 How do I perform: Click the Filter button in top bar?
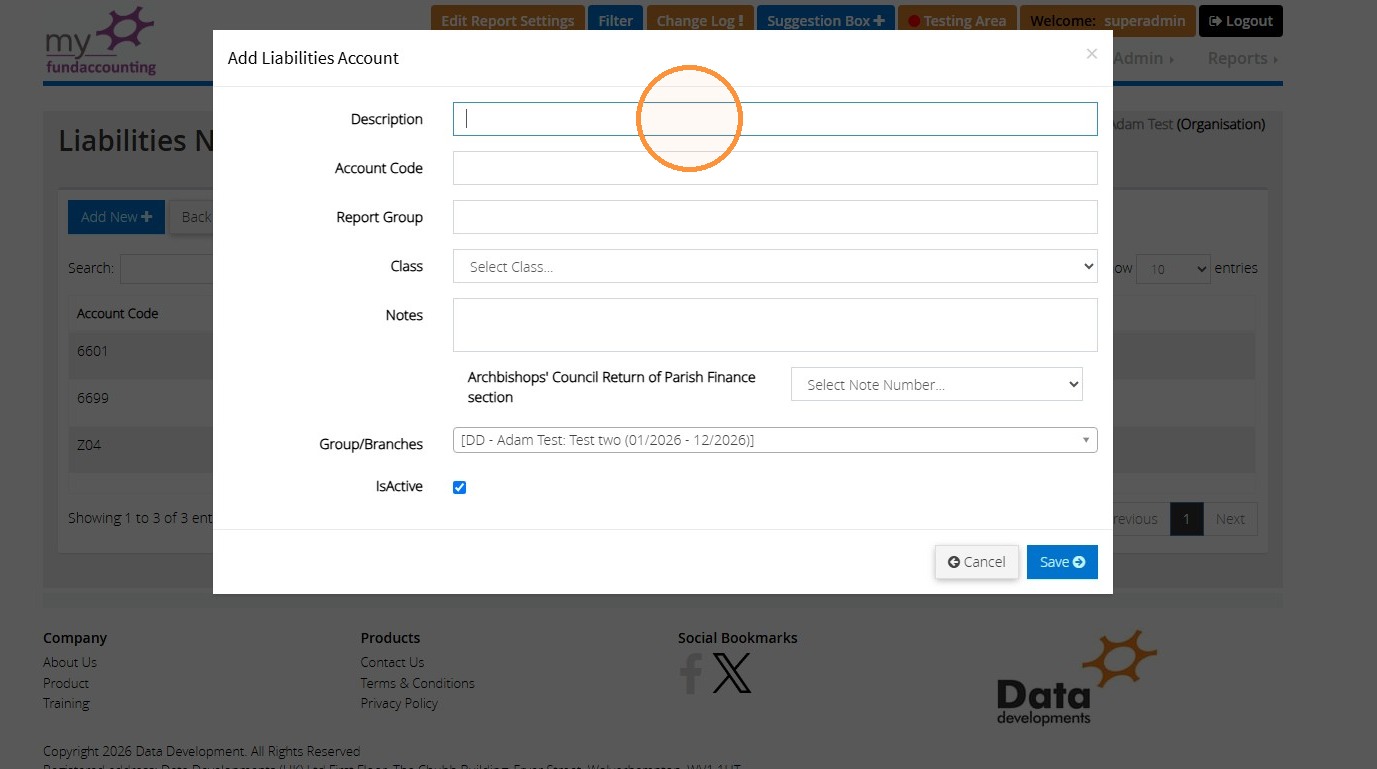[615, 20]
